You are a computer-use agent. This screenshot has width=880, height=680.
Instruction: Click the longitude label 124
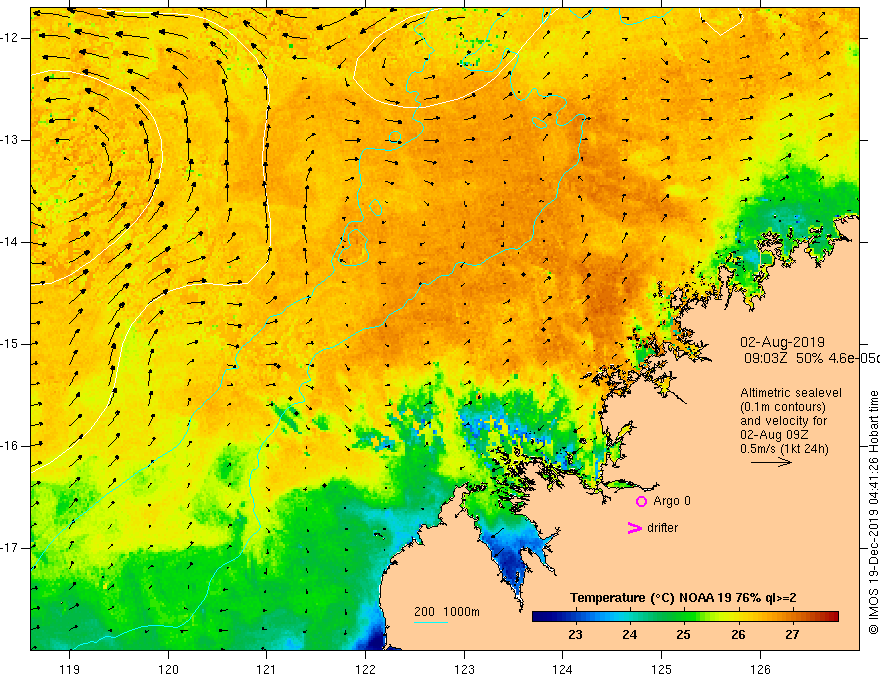pos(563,669)
